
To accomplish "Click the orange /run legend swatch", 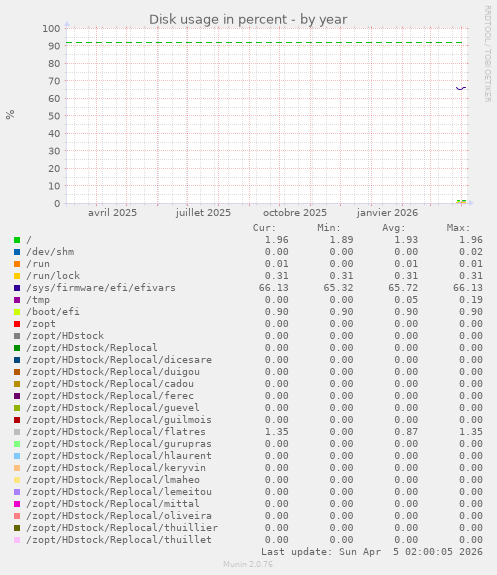I will (17, 264).
